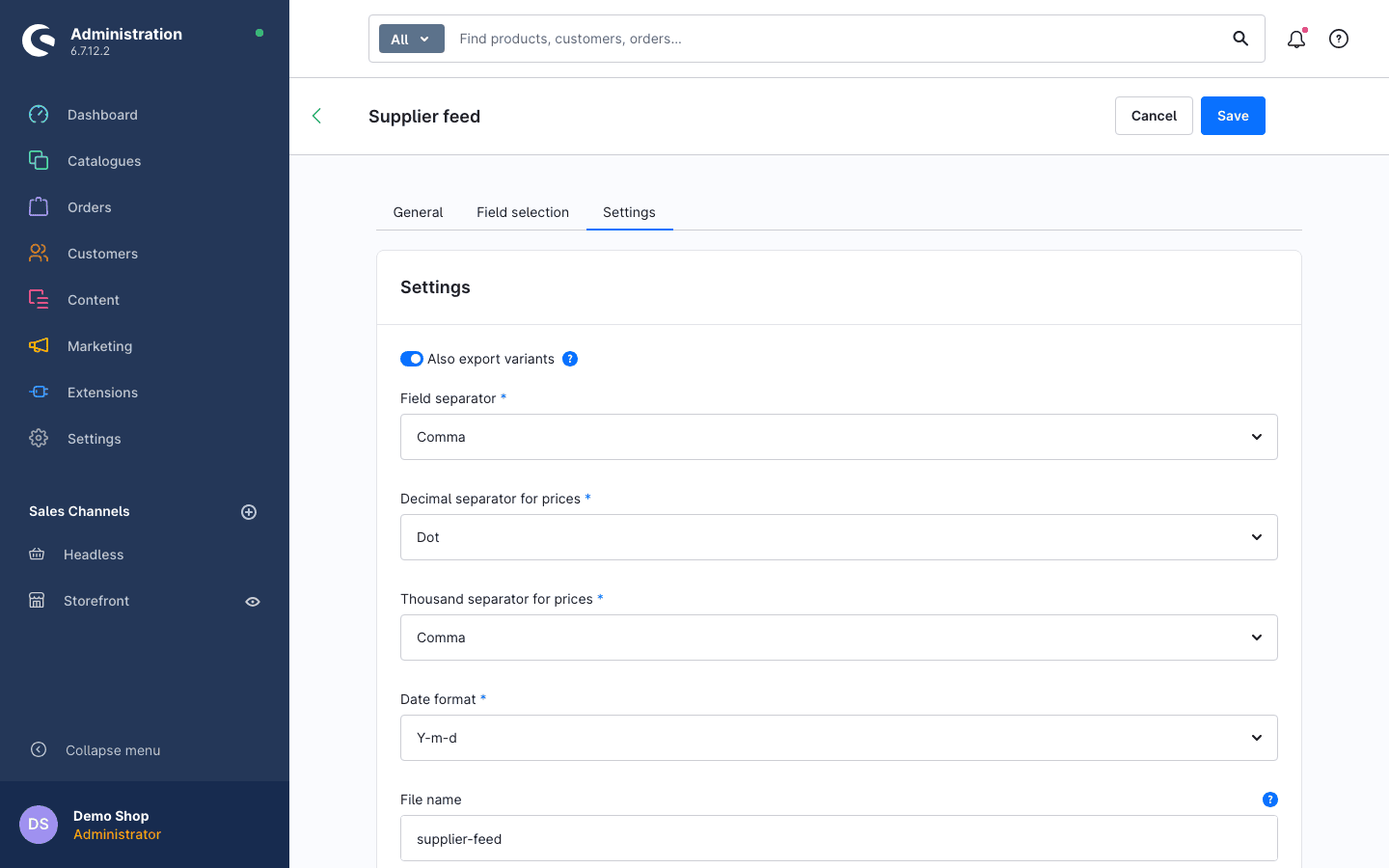Open the Demo Shop Administrator user menu
Screen dimensions: 1389x868
[x=145, y=825]
